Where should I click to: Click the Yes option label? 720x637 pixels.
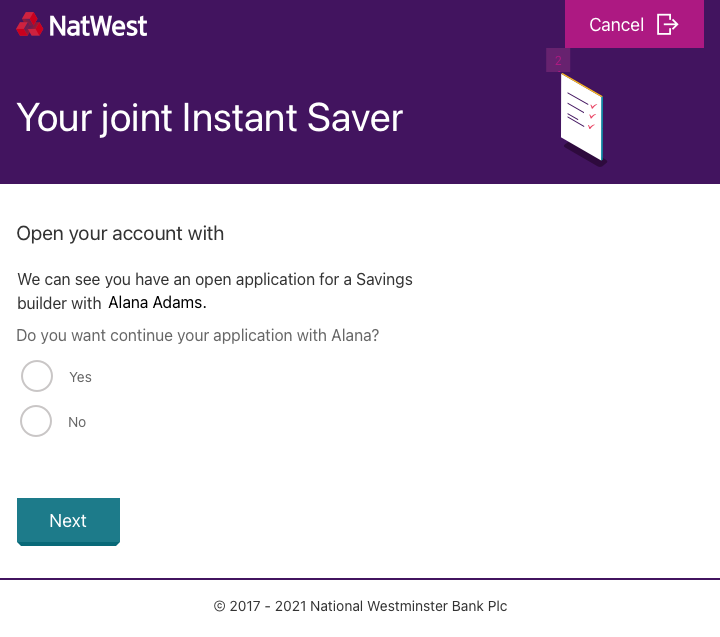click(x=80, y=377)
